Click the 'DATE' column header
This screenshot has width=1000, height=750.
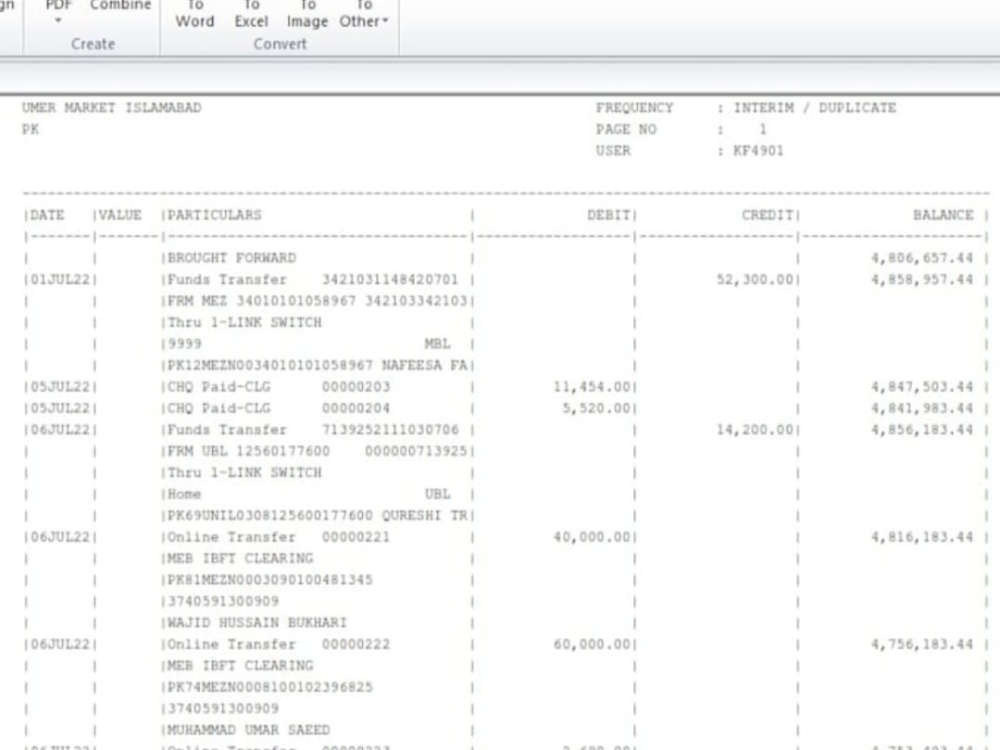pyautogui.click(x=47, y=215)
